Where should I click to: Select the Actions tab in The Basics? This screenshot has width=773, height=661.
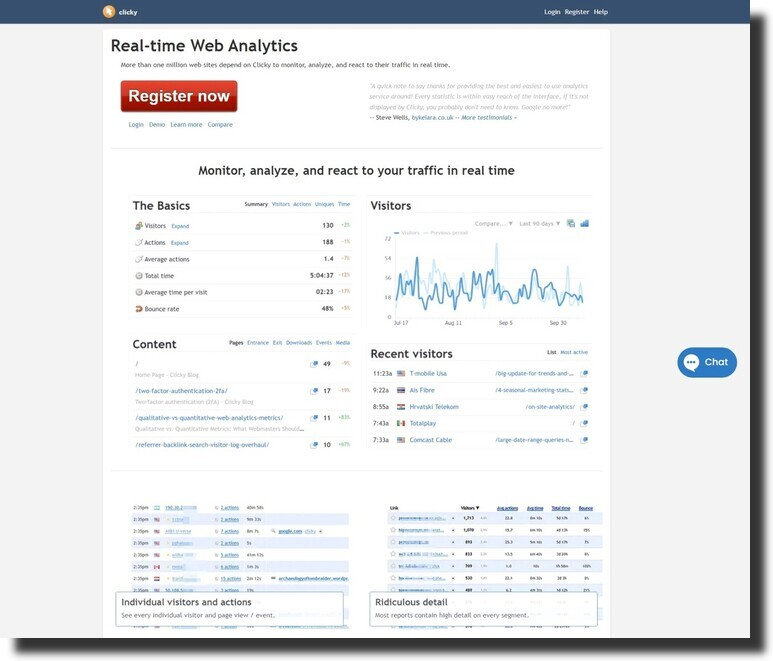click(x=302, y=204)
